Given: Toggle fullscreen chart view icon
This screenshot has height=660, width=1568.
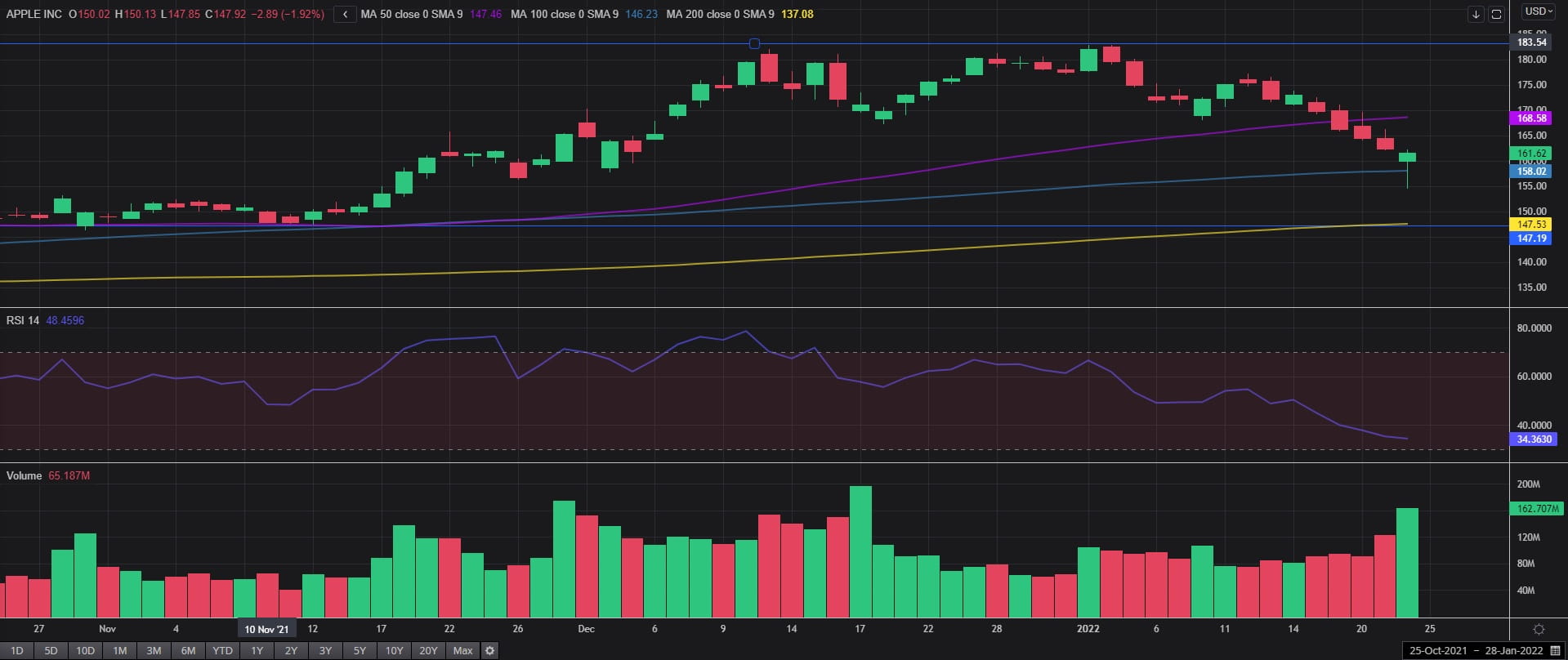Looking at the screenshot, I should pos(1496,14).
